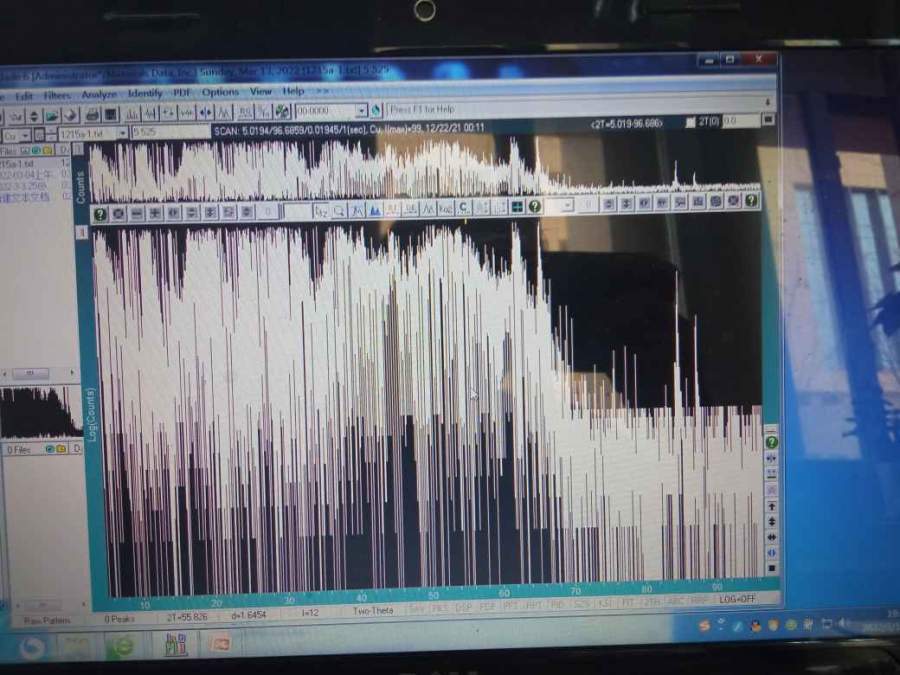The height and width of the screenshot is (675, 900).
Task: Select the zoom window magnifier tool
Action: (x=339, y=211)
